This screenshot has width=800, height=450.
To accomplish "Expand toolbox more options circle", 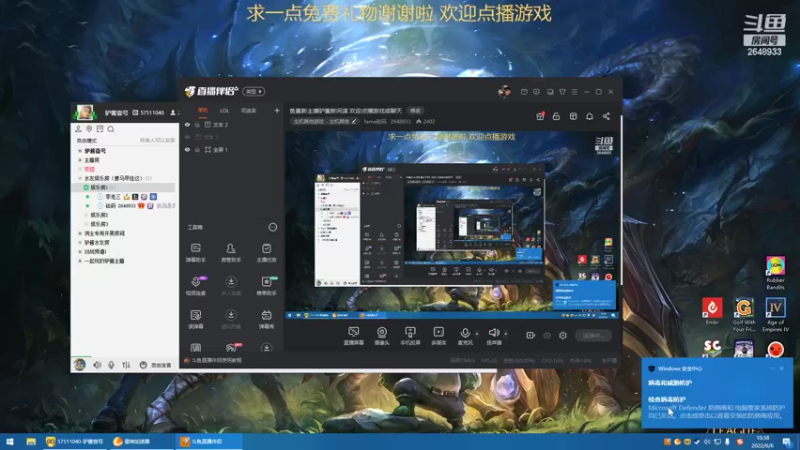I will pos(273,227).
